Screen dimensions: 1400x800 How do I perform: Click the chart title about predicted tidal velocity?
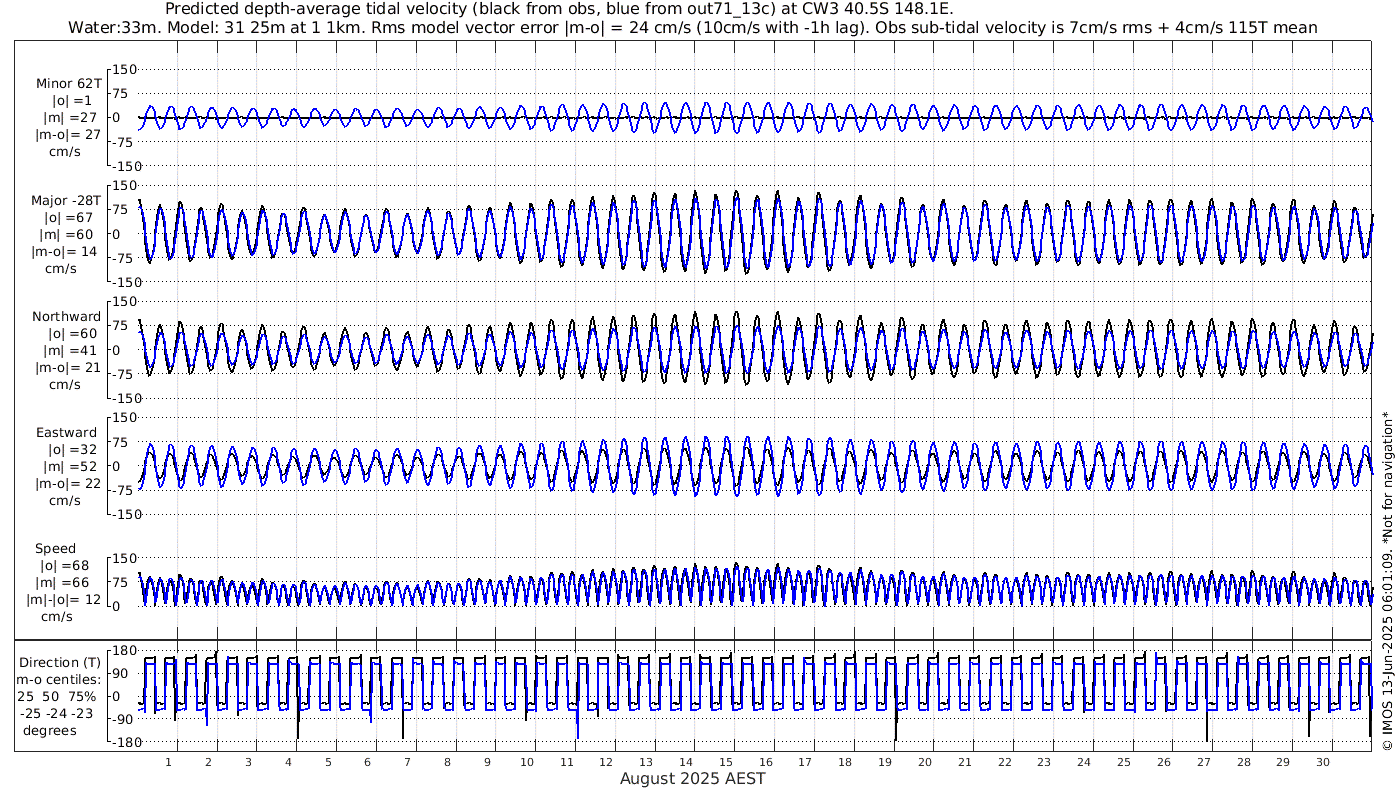[559, 9]
